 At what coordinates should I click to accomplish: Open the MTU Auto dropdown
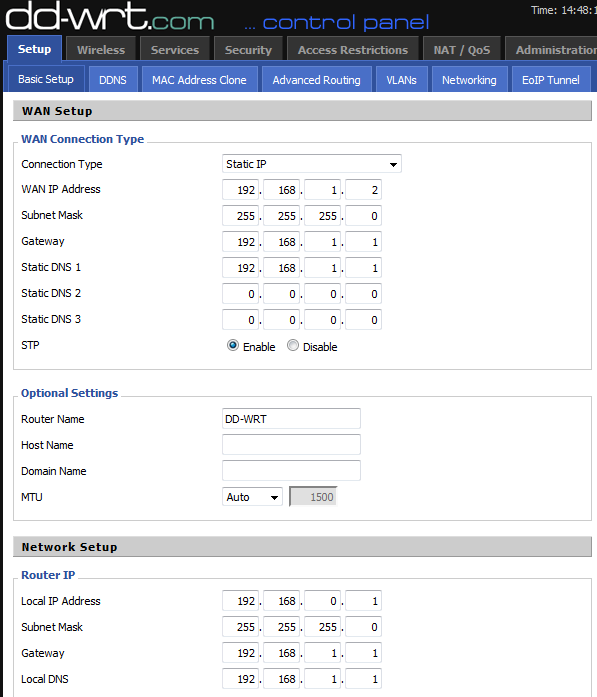pos(252,497)
